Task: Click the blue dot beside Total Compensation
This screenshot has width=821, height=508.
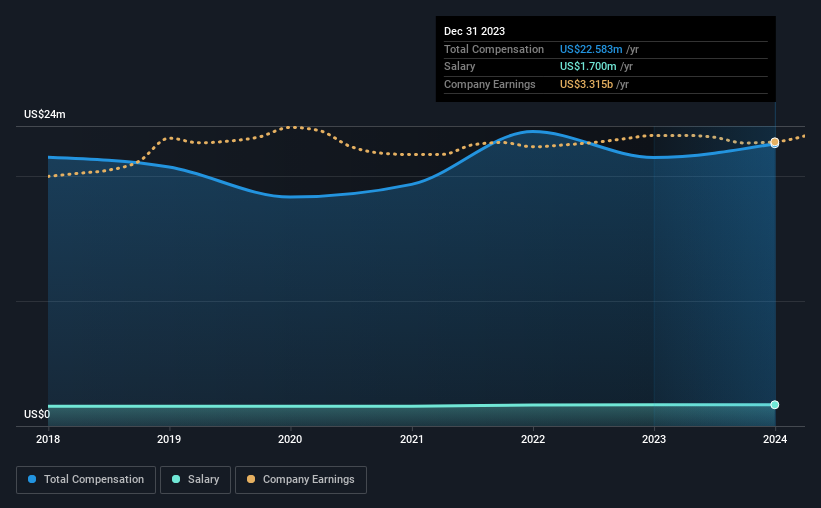Action: click(x=33, y=480)
